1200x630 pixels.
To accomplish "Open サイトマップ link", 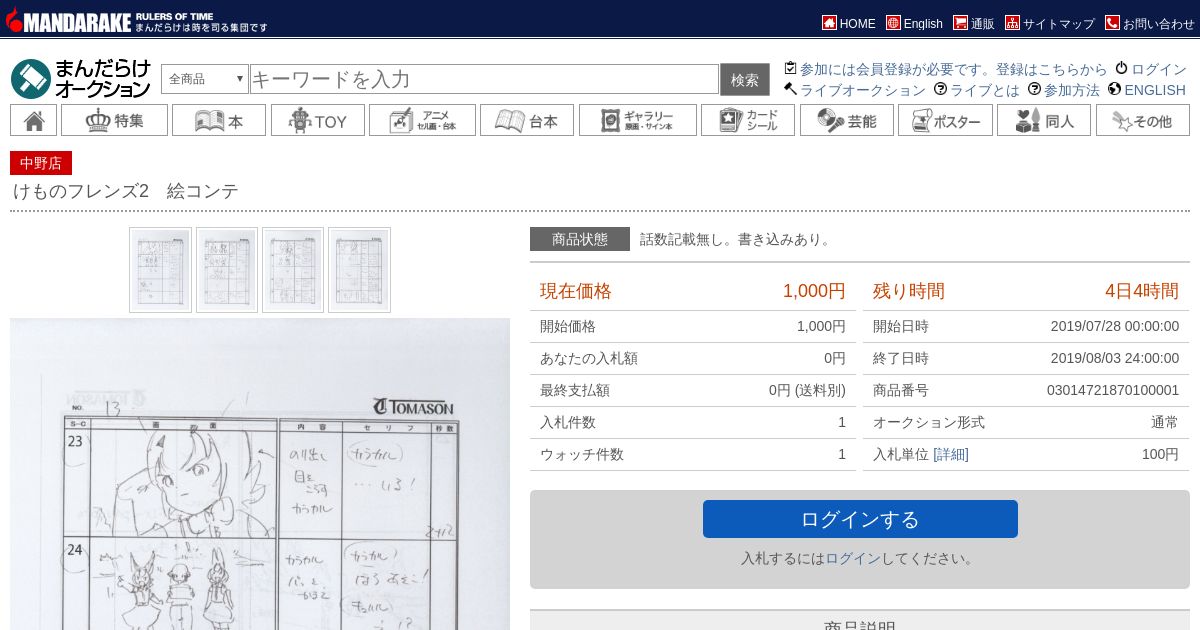I will click(x=1050, y=23).
